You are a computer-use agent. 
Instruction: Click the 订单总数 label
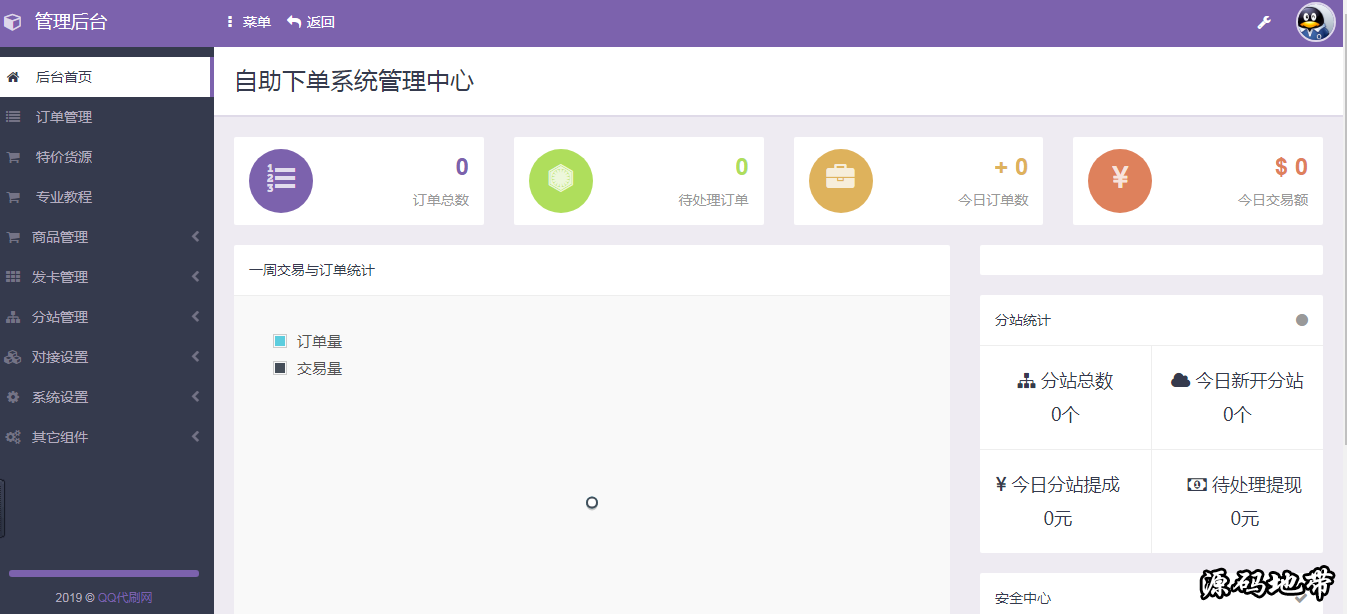[441, 200]
